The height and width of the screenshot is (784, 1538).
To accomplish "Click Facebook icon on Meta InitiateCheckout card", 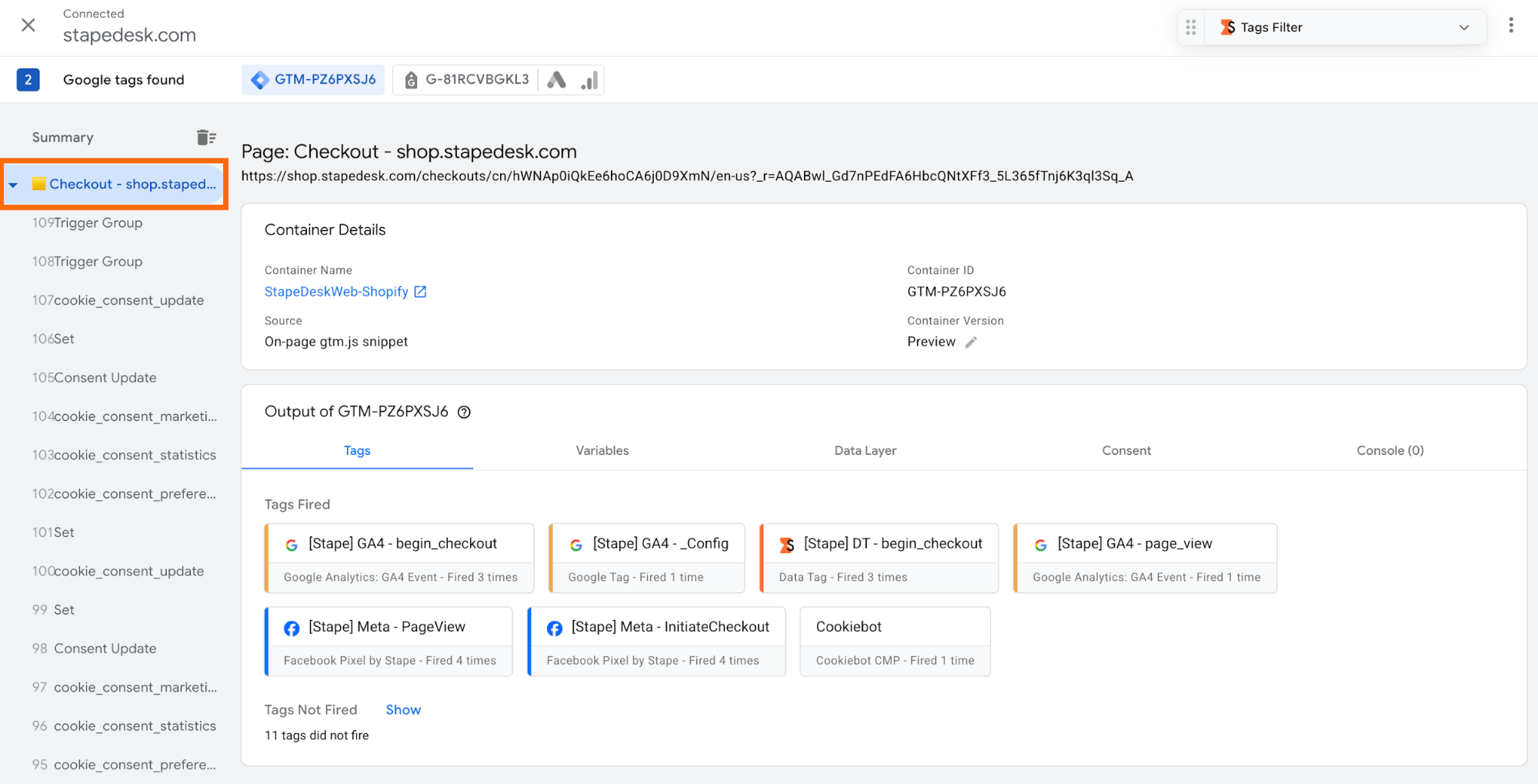I will coord(555,629).
